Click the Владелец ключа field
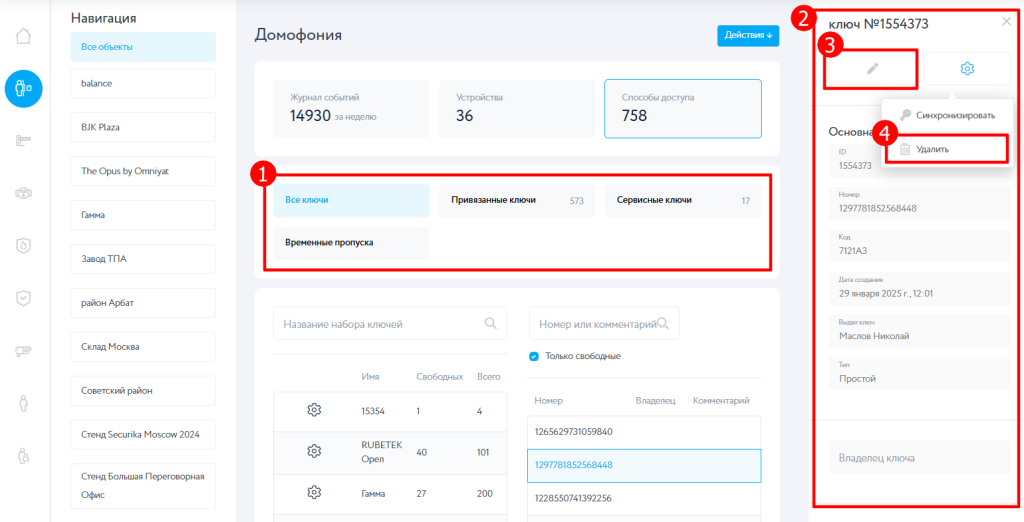Screen dimensions: 1024x522 point(920,458)
